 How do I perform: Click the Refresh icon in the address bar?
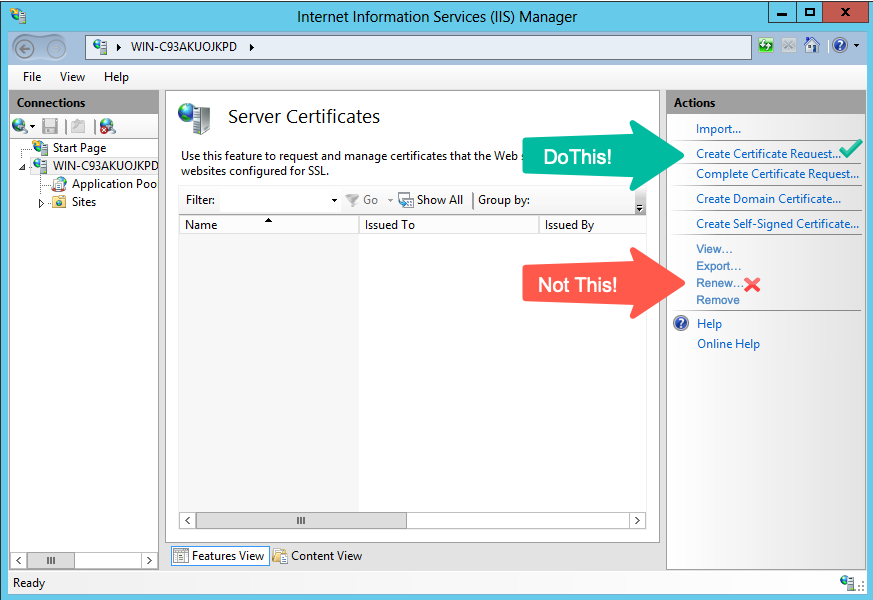(x=766, y=46)
